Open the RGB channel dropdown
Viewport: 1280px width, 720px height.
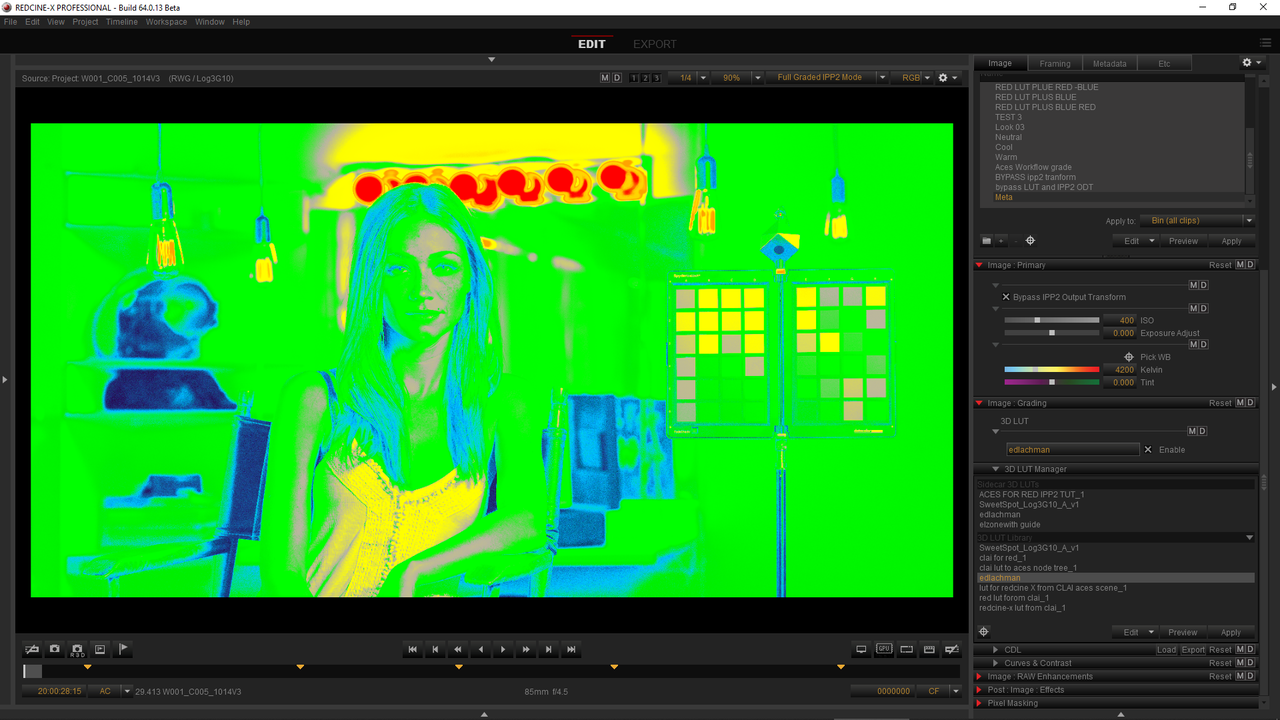click(x=913, y=77)
